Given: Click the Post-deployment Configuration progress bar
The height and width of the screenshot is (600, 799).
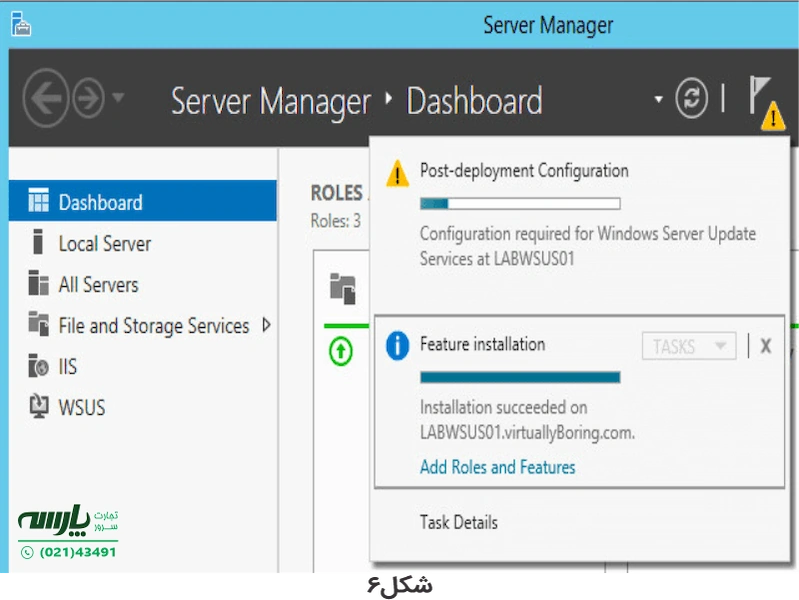Looking at the screenshot, I should click(520, 204).
